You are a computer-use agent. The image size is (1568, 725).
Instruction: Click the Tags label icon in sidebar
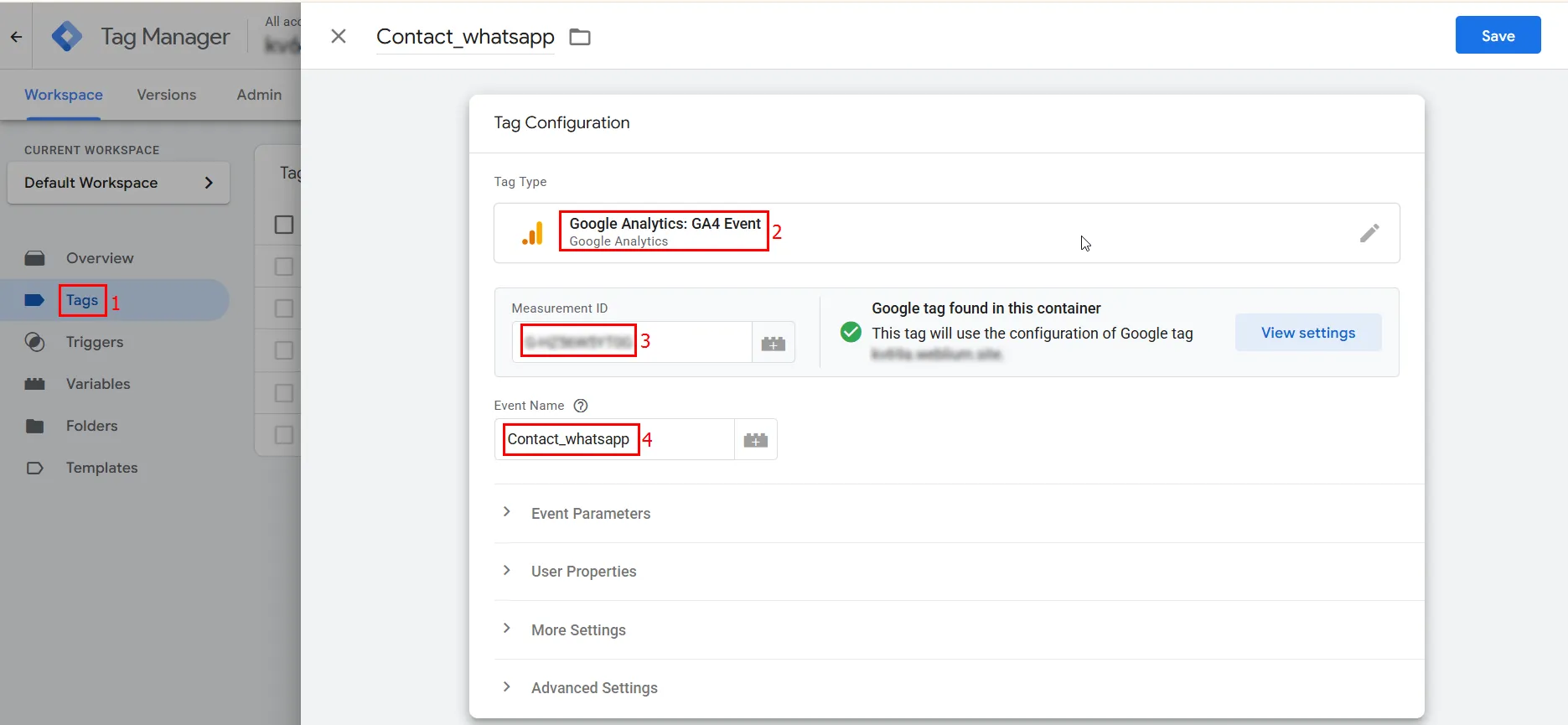(x=34, y=300)
